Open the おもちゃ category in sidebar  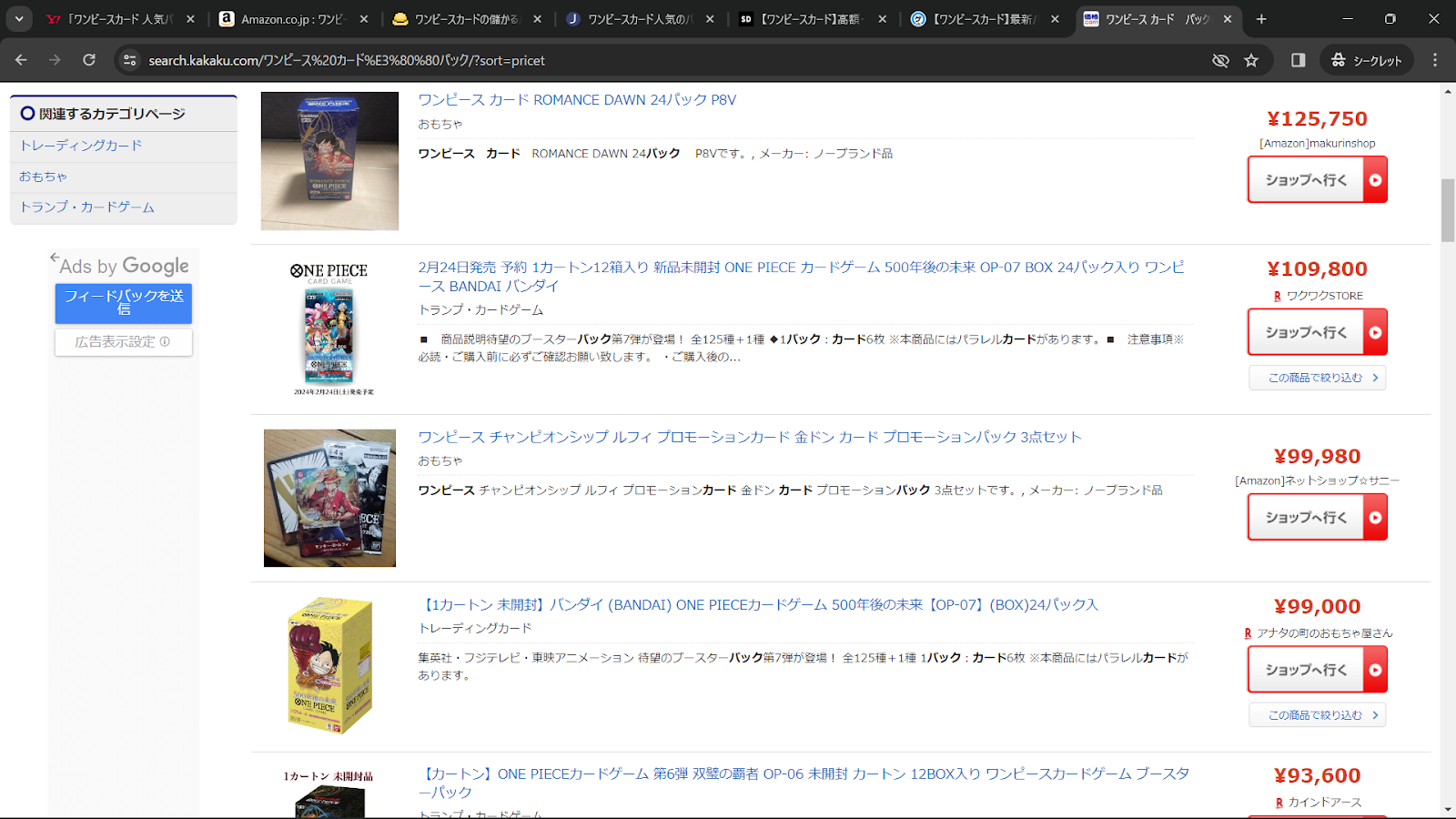[44, 177]
